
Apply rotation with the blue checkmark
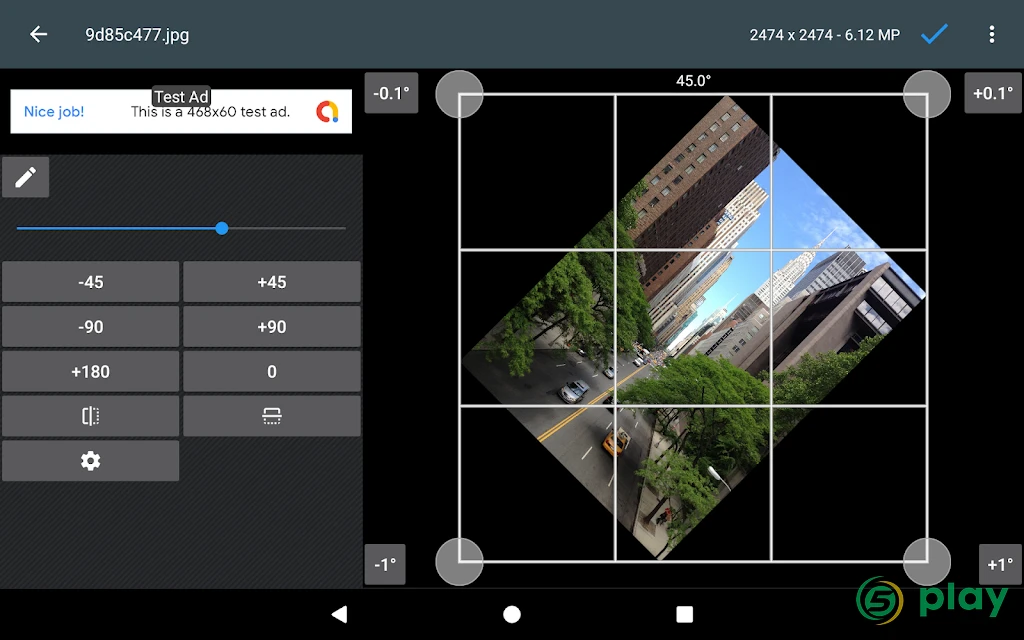click(x=934, y=34)
